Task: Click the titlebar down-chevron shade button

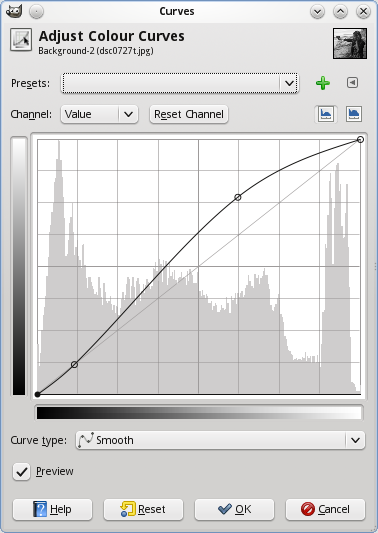Action: coord(317,12)
